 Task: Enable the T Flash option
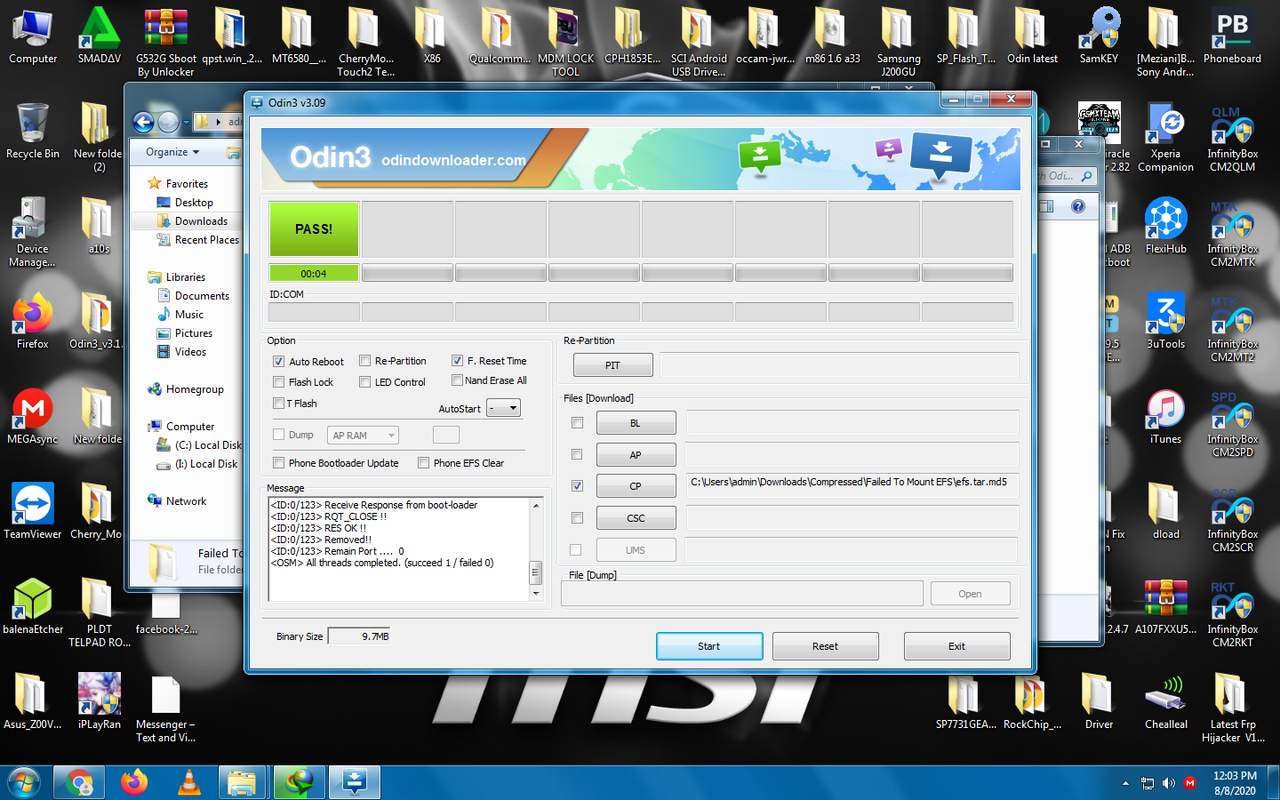279,403
